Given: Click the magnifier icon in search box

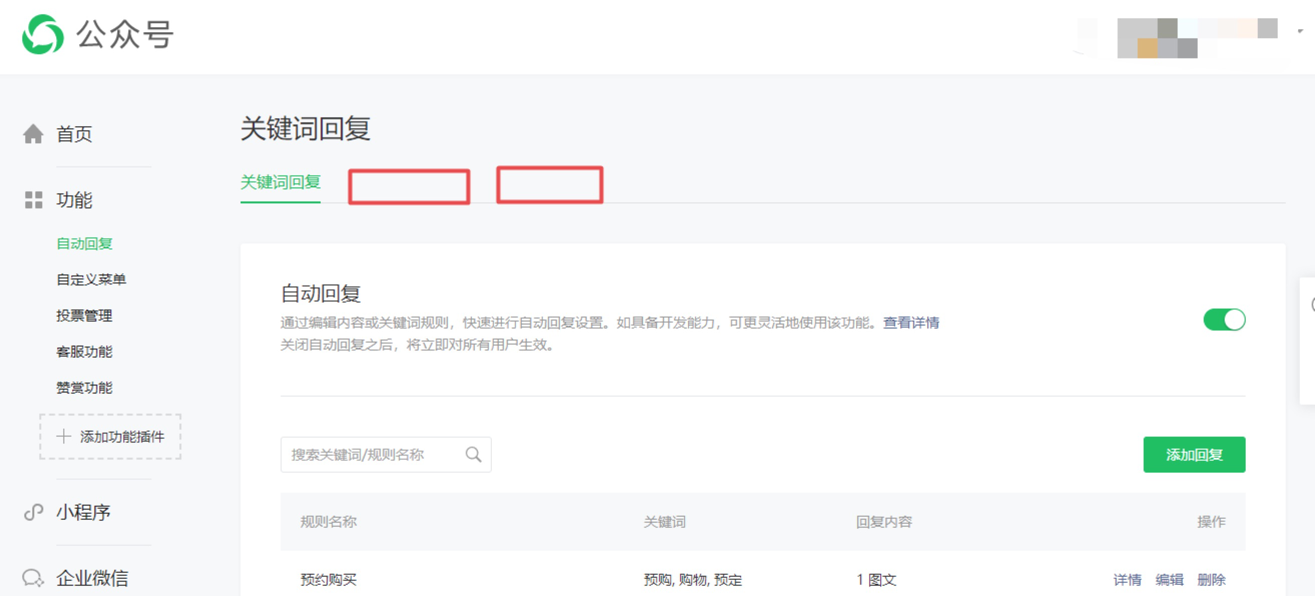Looking at the screenshot, I should pyautogui.click(x=473, y=454).
